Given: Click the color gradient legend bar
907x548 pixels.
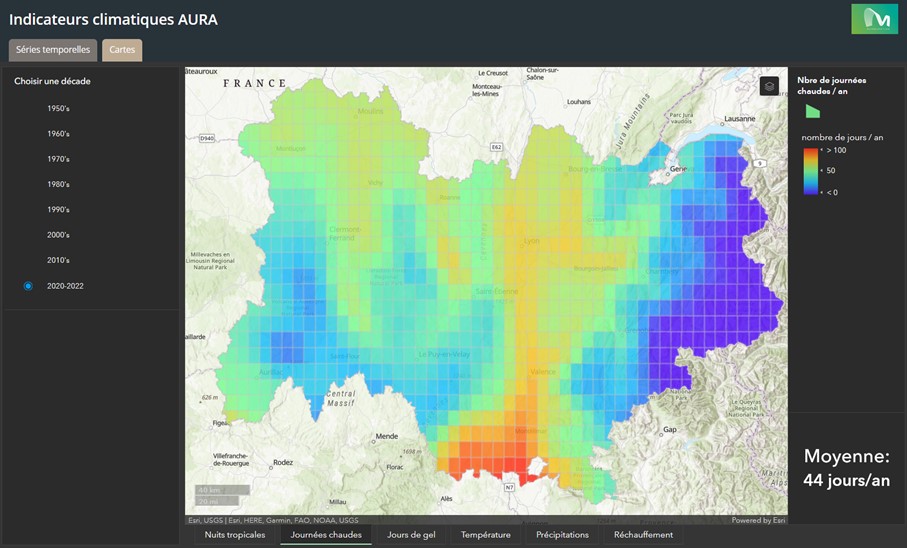Looking at the screenshot, I should [x=811, y=171].
